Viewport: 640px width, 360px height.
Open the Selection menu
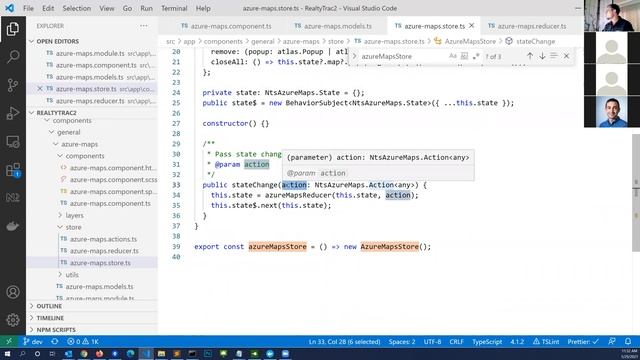tap(77, 8)
